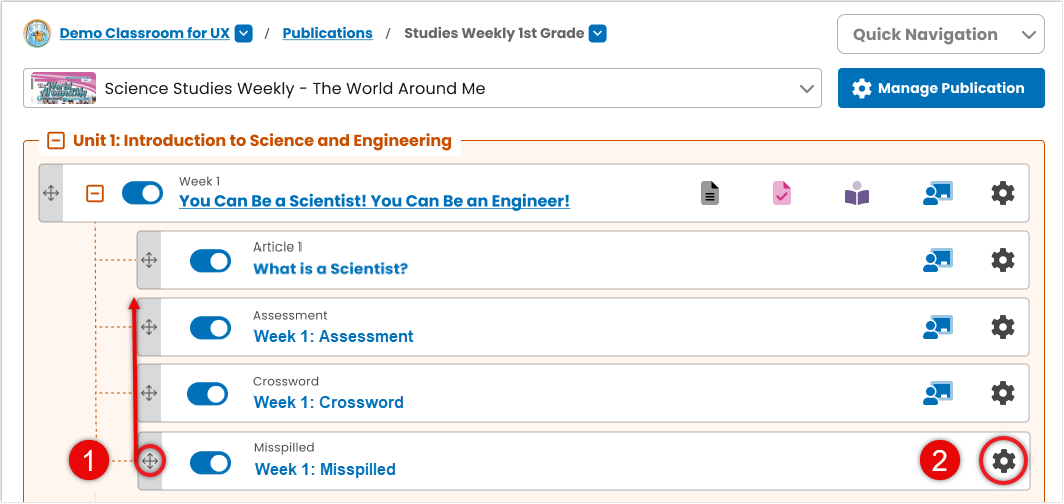Click the purple reader book icon in Week 1
The image size is (1064, 504).
pos(857,193)
